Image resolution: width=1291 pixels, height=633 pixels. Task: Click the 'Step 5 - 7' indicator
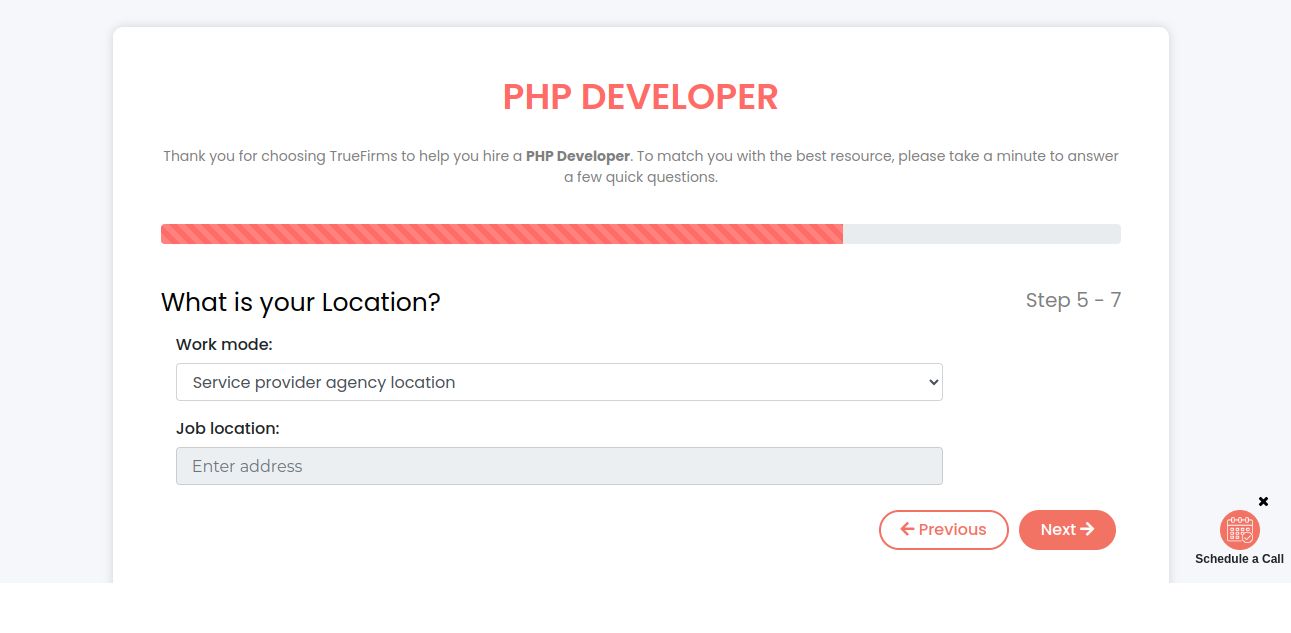pyautogui.click(x=1073, y=300)
